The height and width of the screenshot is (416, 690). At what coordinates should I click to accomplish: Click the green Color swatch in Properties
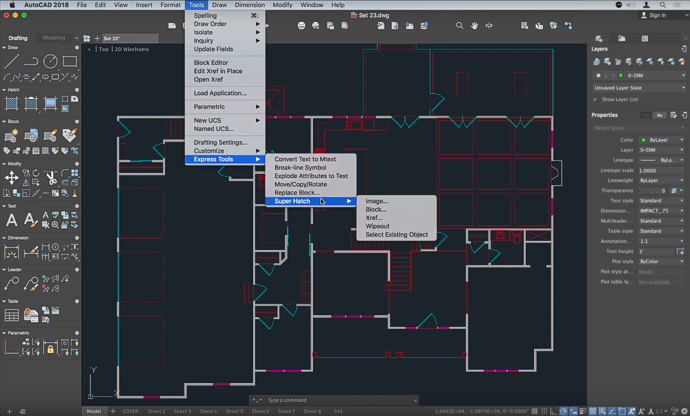coord(643,140)
